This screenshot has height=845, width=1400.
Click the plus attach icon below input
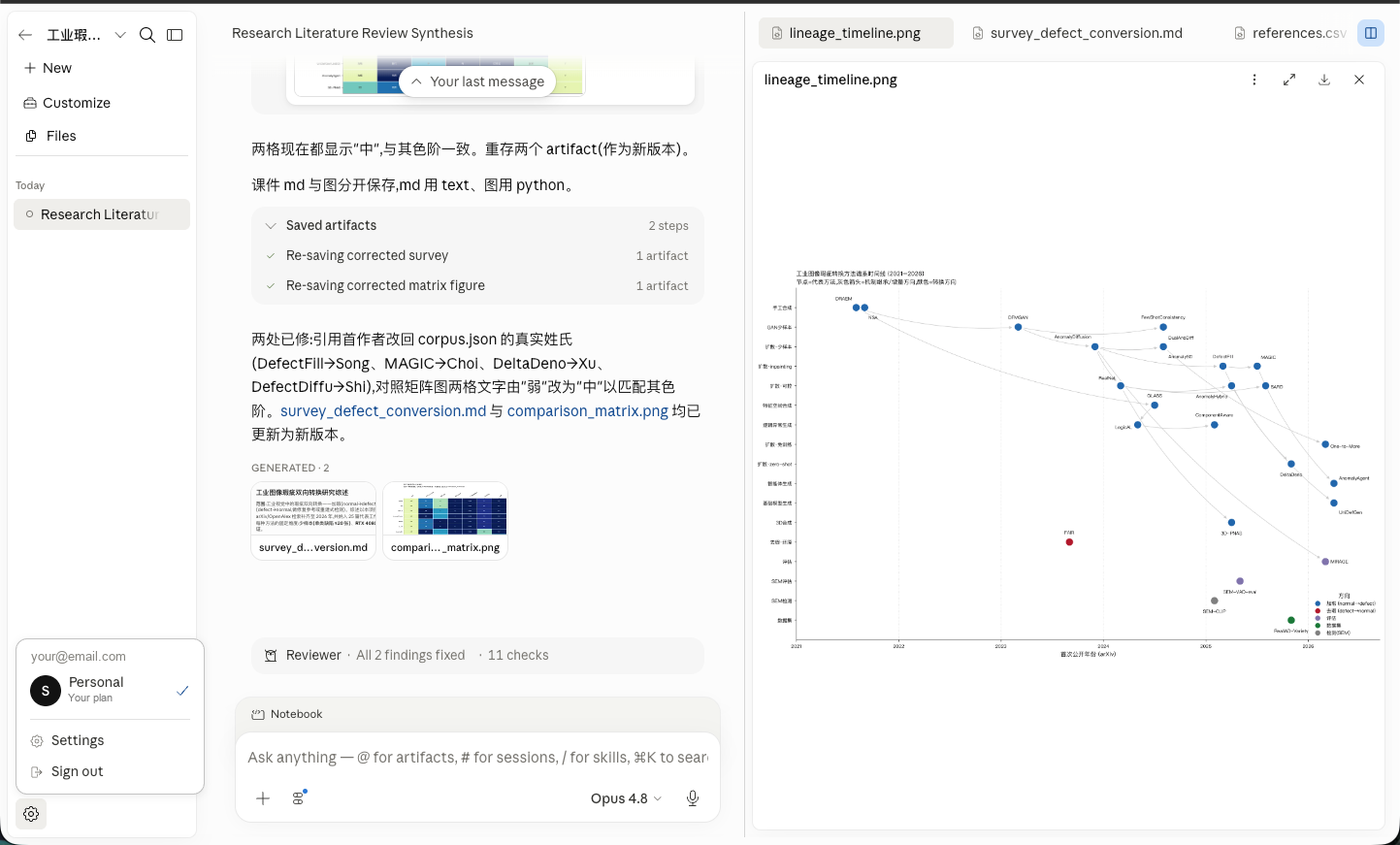point(263,798)
